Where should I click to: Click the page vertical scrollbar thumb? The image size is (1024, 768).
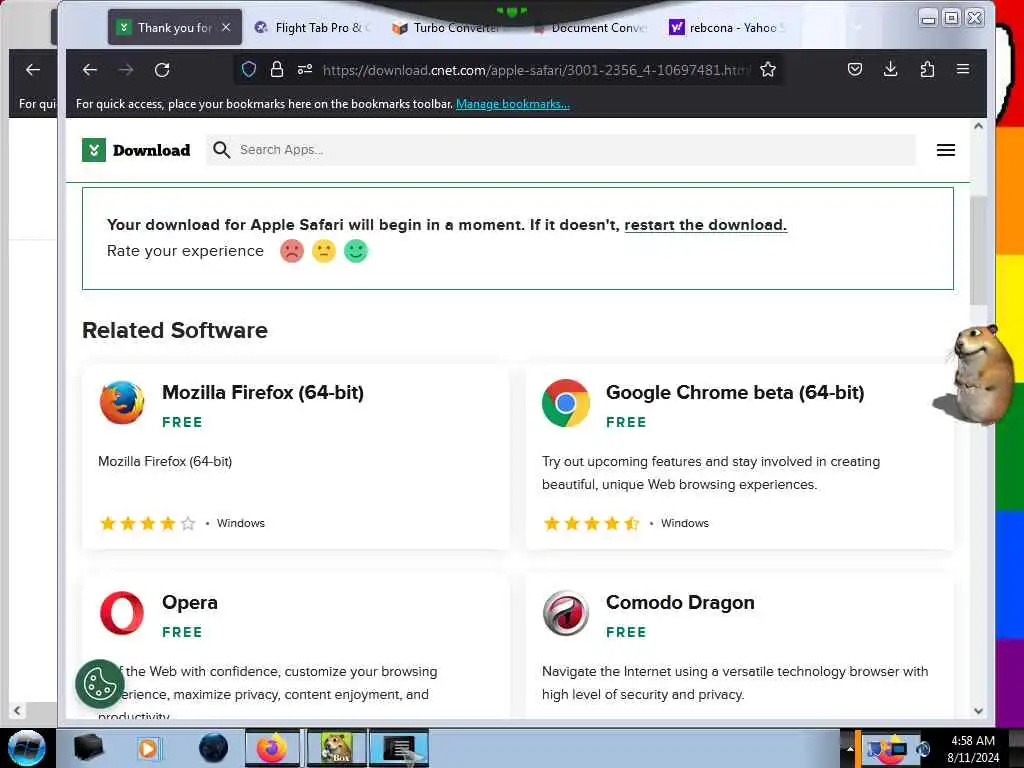click(x=978, y=250)
